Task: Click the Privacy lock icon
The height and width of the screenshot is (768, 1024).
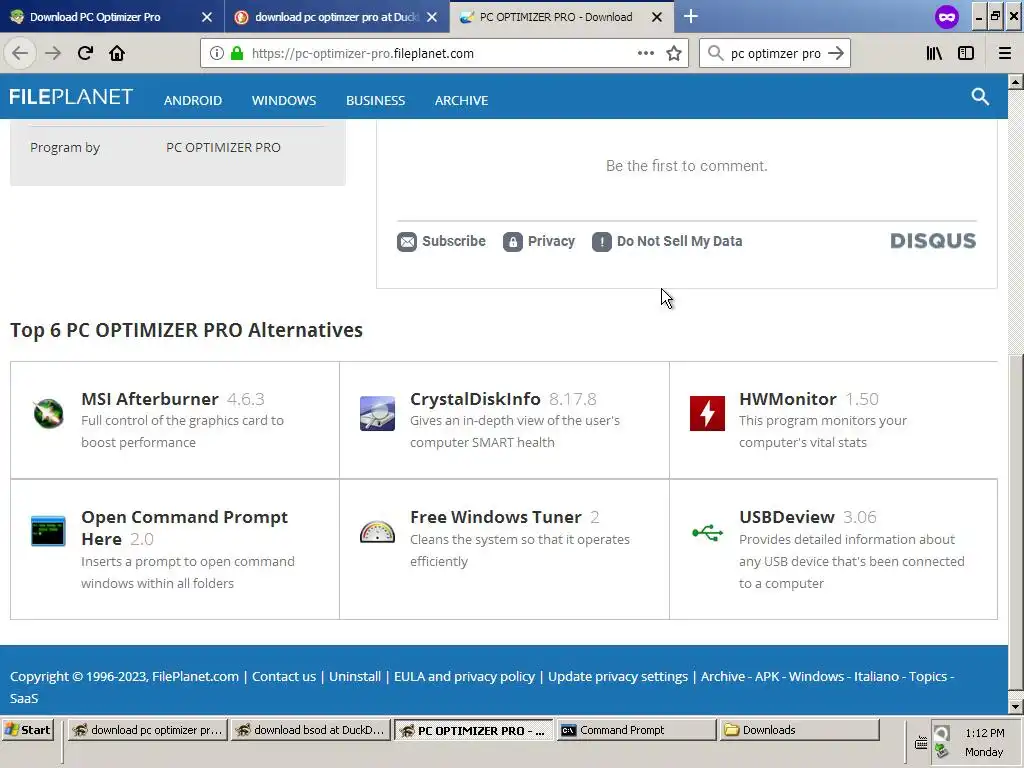Action: click(513, 242)
